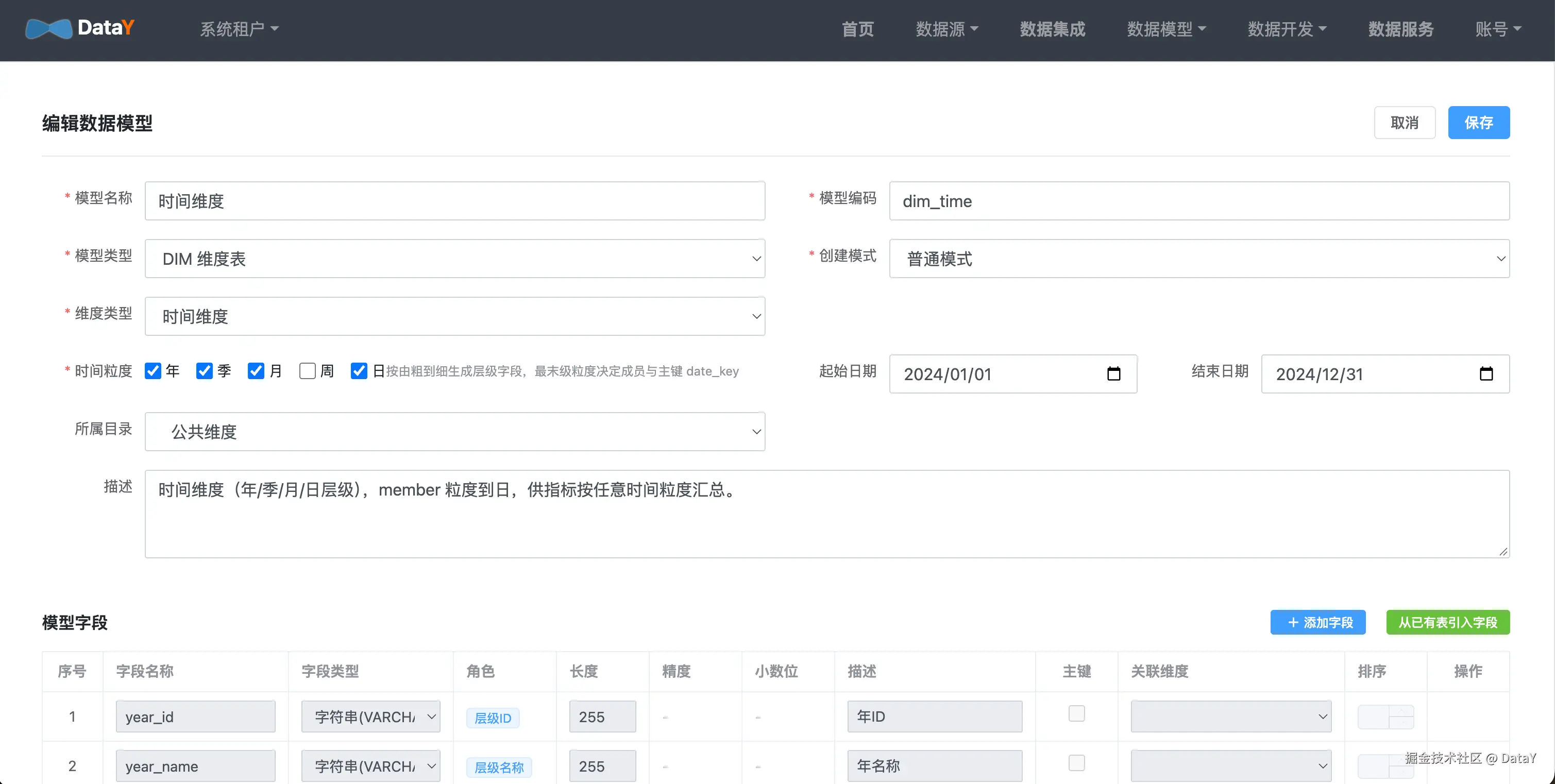The width and height of the screenshot is (1555, 784).
Task: Open 关联维度 dropdown in year_id row
Action: [x=1231, y=717]
